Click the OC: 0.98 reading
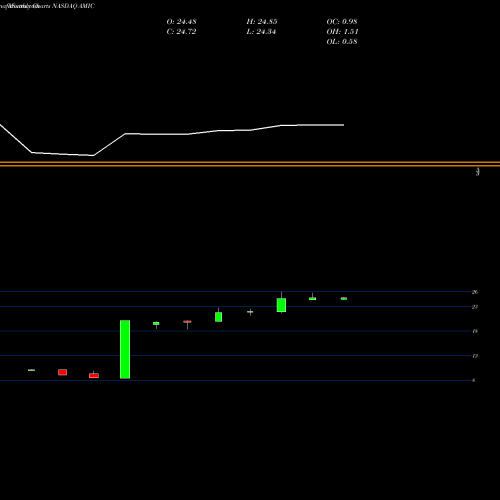The height and width of the screenshot is (500, 500). [342, 22]
